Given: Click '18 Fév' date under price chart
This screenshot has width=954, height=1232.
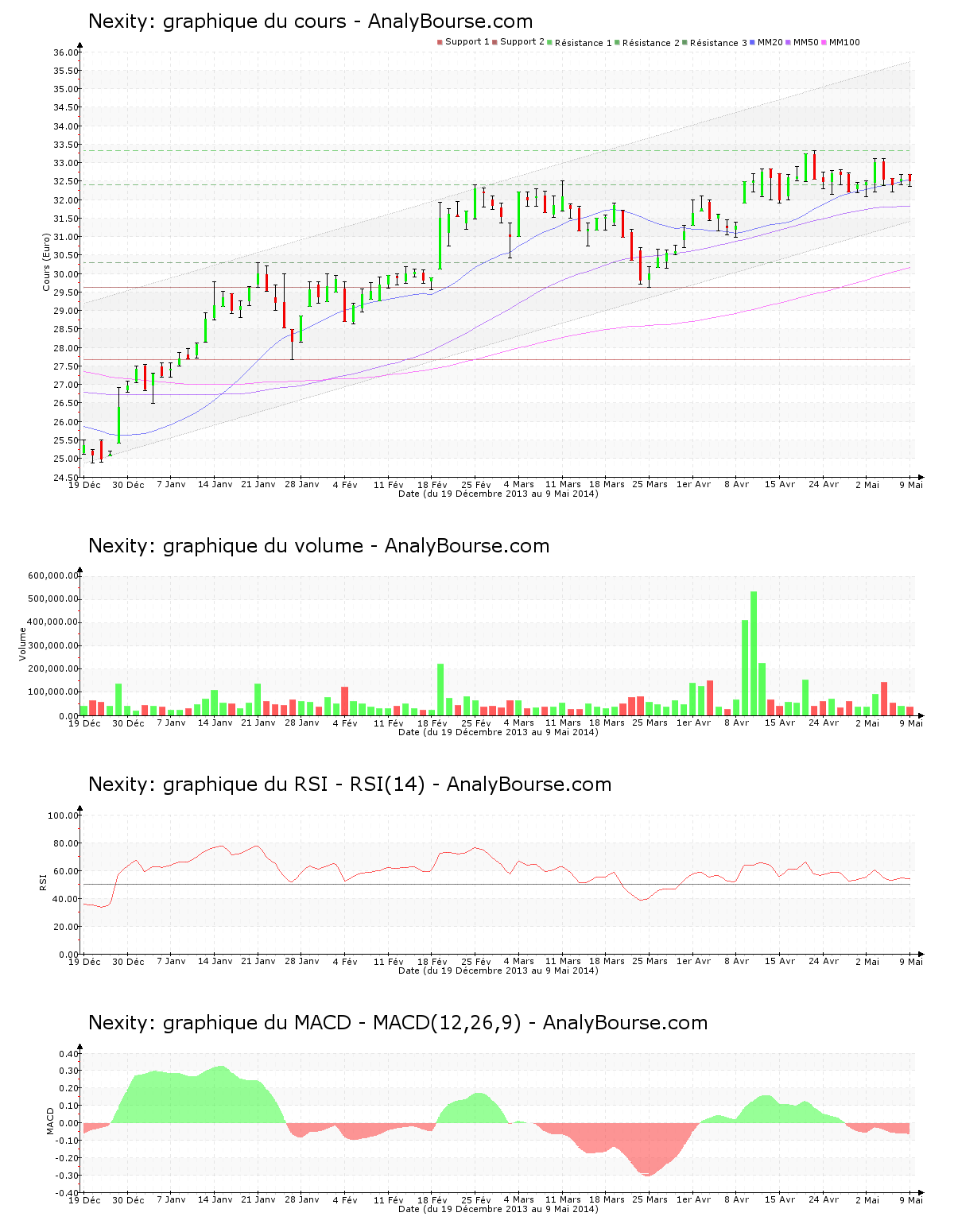Looking at the screenshot, I should click(432, 484).
